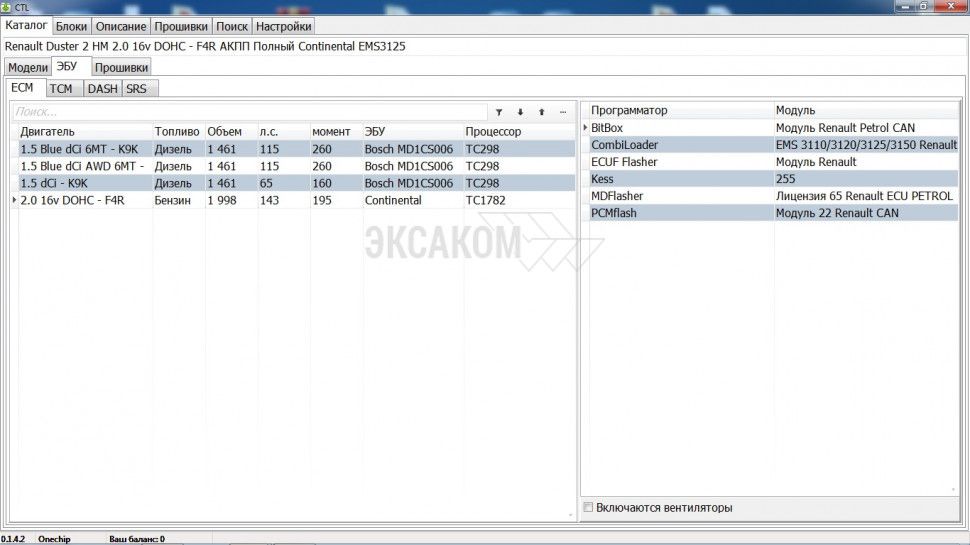Viewport: 970px width, 545px height.
Task: Click the filter funnel icon beside search
Action: click(x=499, y=112)
